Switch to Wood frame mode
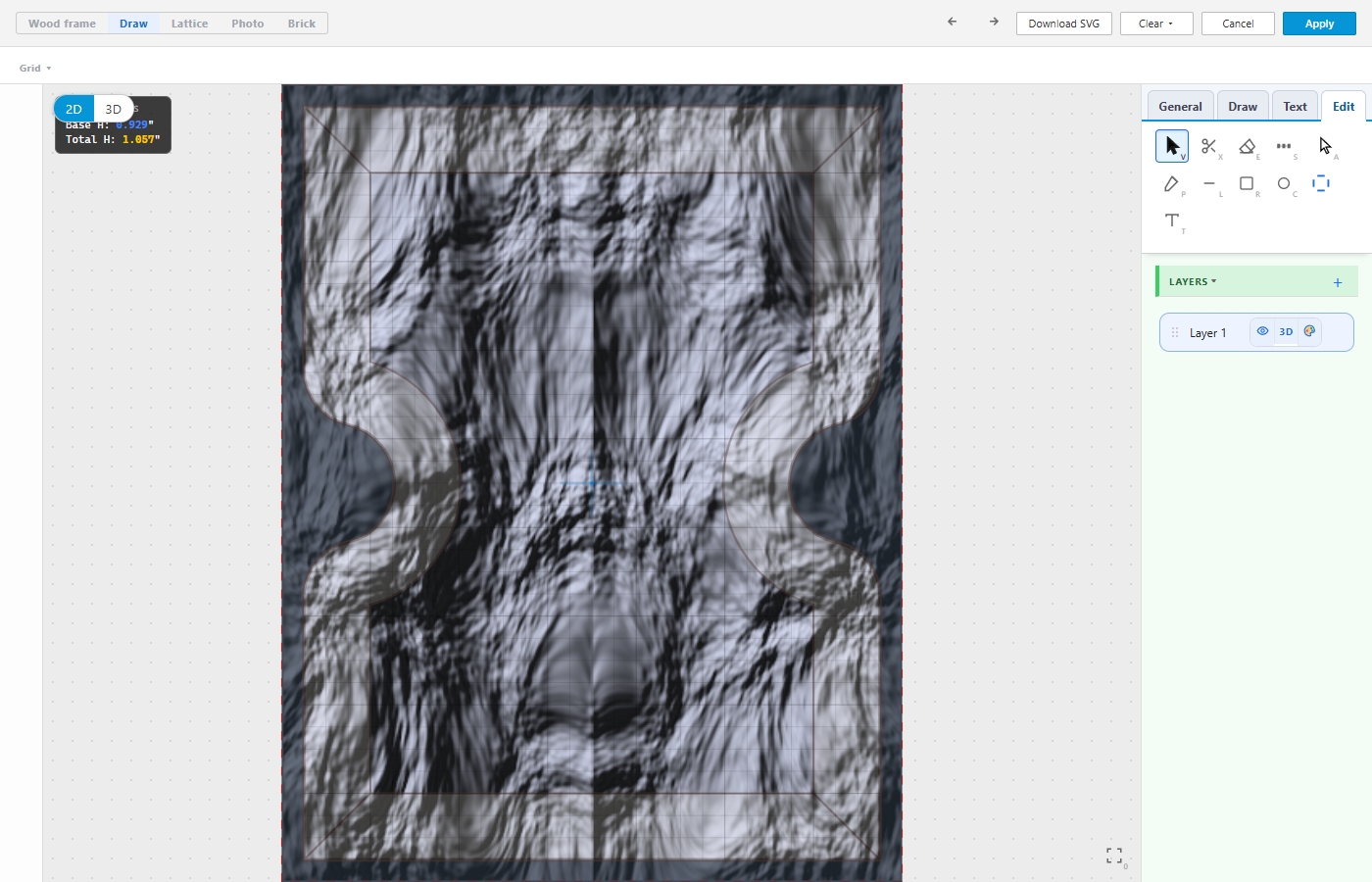This screenshot has width=1372, height=882. click(62, 24)
